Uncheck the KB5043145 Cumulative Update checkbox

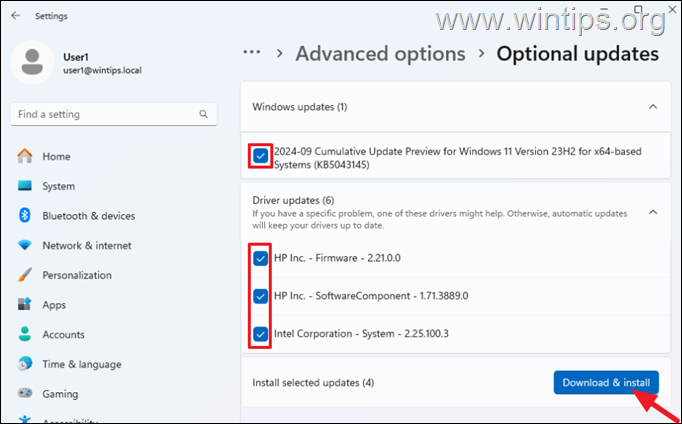pyautogui.click(x=261, y=156)
